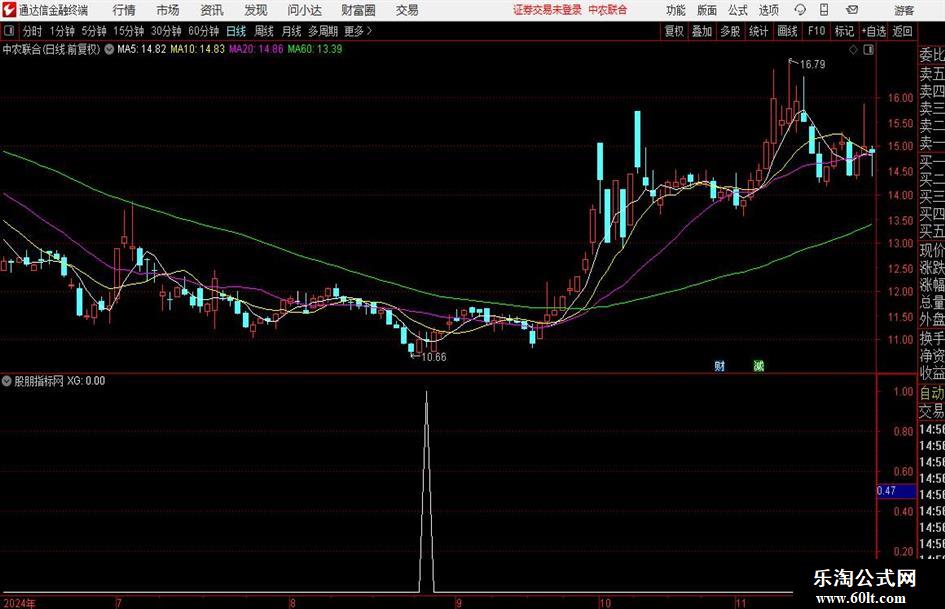Open F10 company info
The height and width of the screenshot is (609, 945).
pos(816,31)
